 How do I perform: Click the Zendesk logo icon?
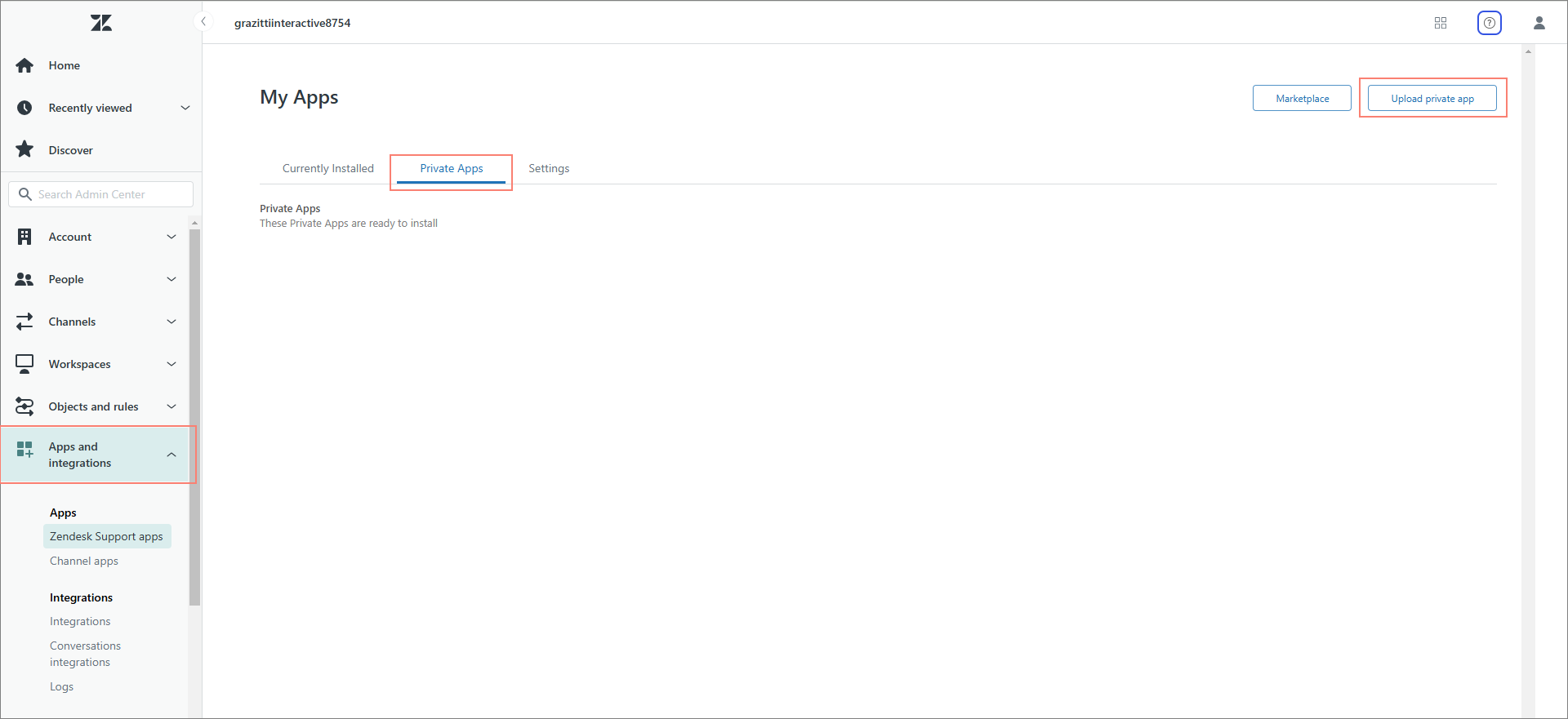tap(101, 23)
